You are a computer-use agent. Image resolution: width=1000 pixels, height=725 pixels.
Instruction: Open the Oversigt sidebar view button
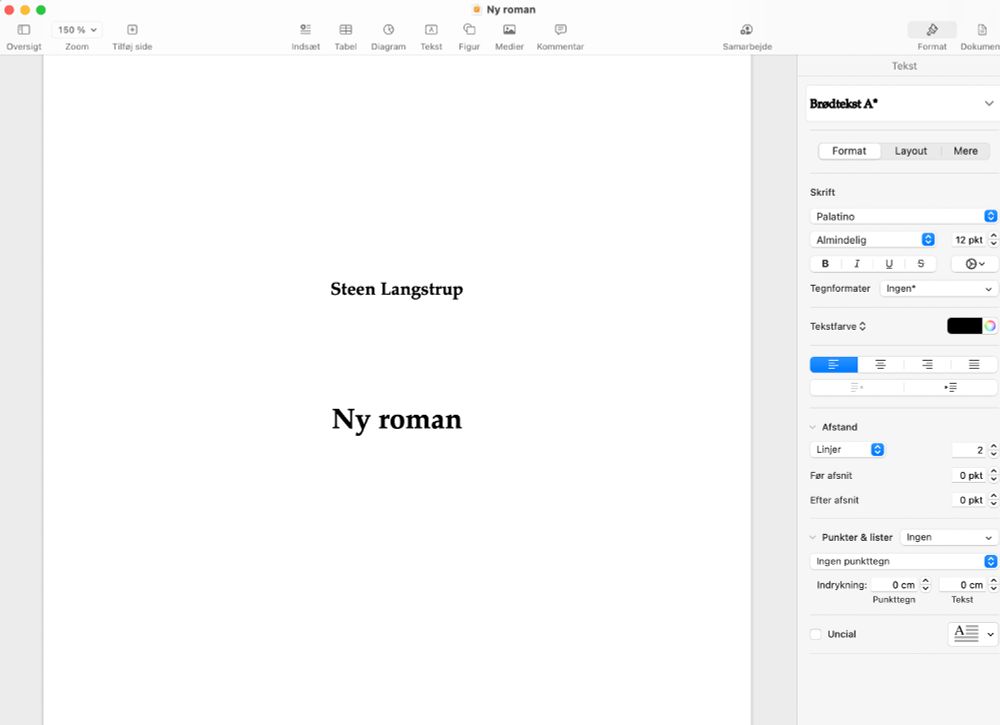click(24, 30)
